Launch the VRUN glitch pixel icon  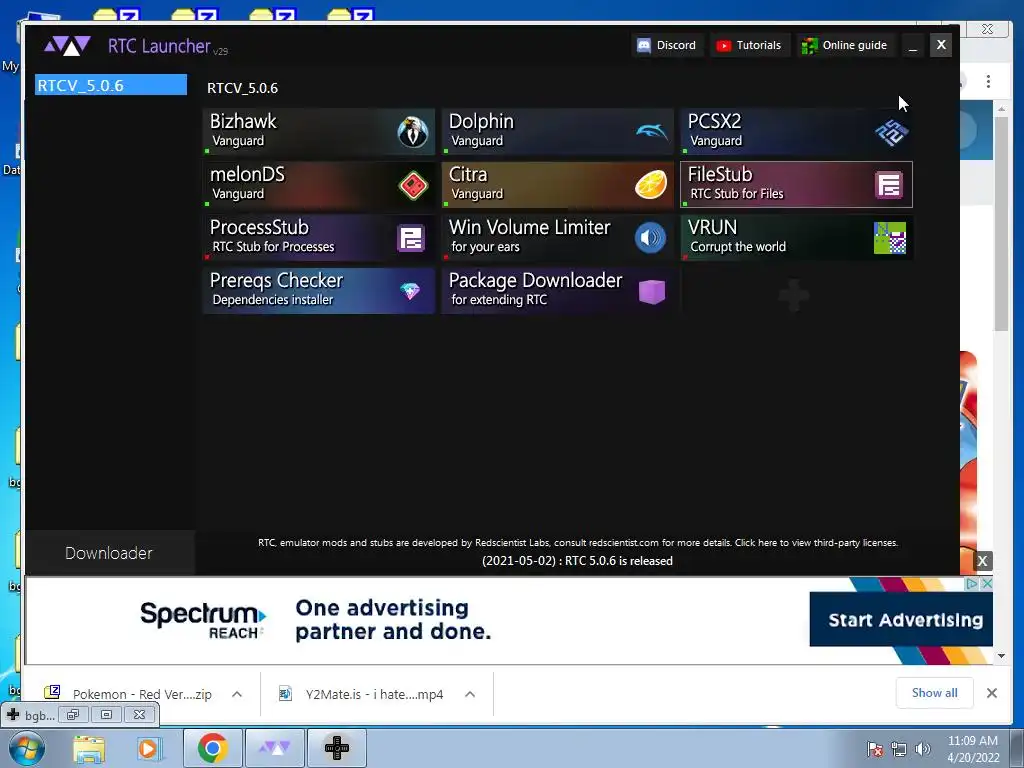pos(889,238)
